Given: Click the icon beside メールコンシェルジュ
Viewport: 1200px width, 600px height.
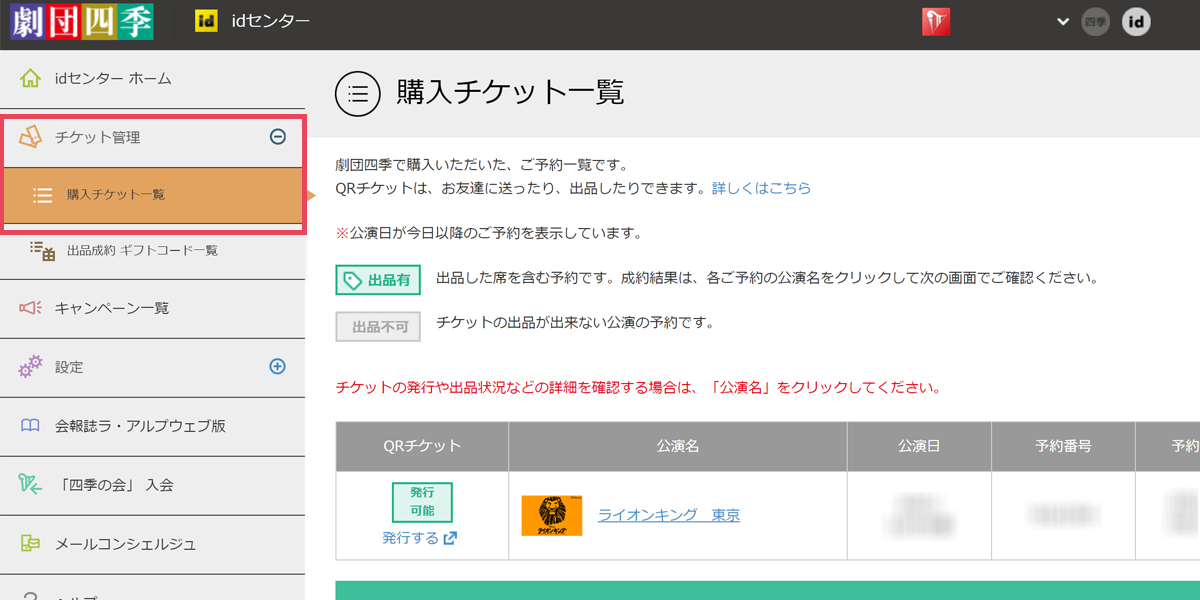Looking at the screenshot, I should point(30,544).
